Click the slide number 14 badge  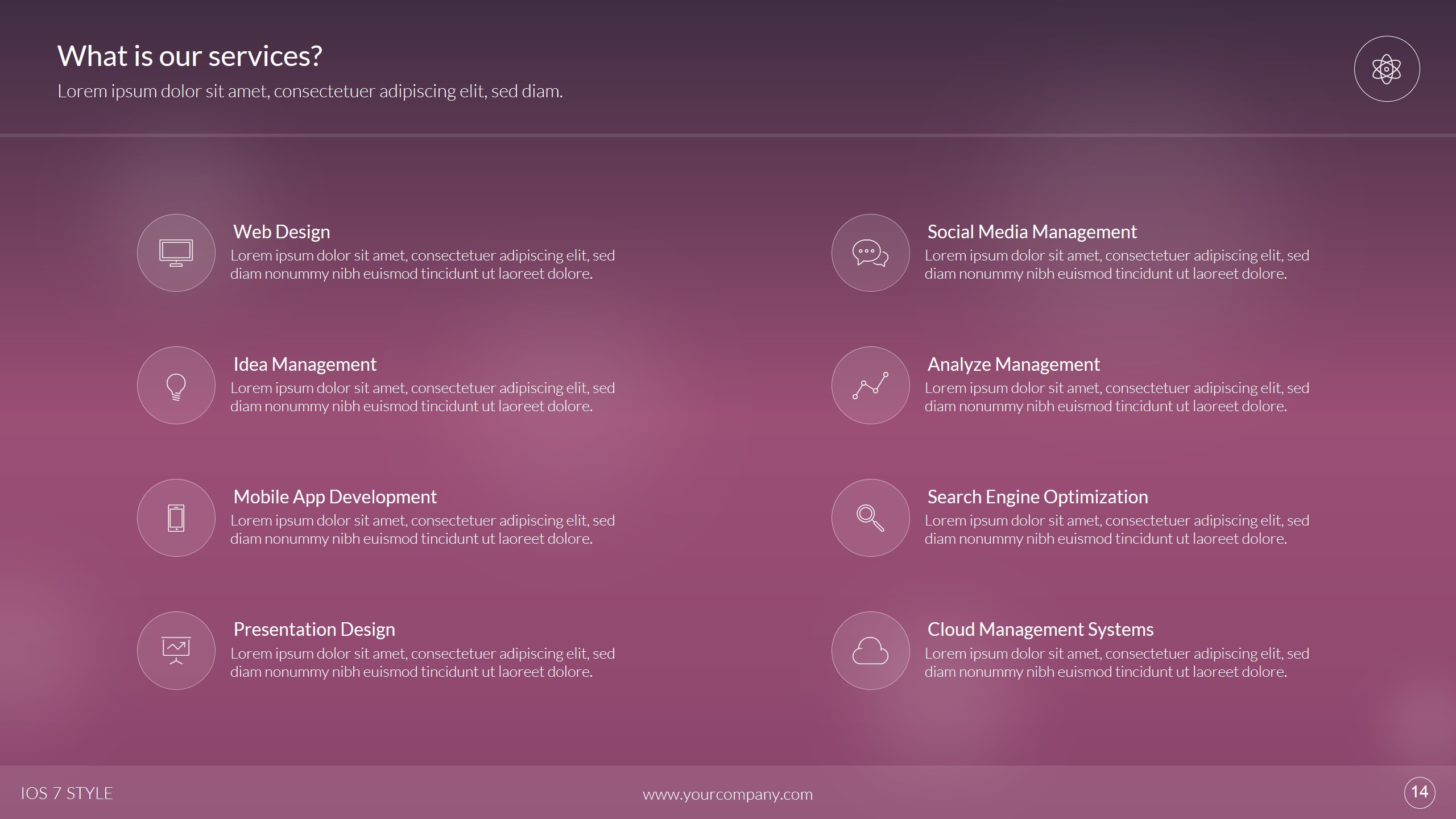pos(1420,792)
